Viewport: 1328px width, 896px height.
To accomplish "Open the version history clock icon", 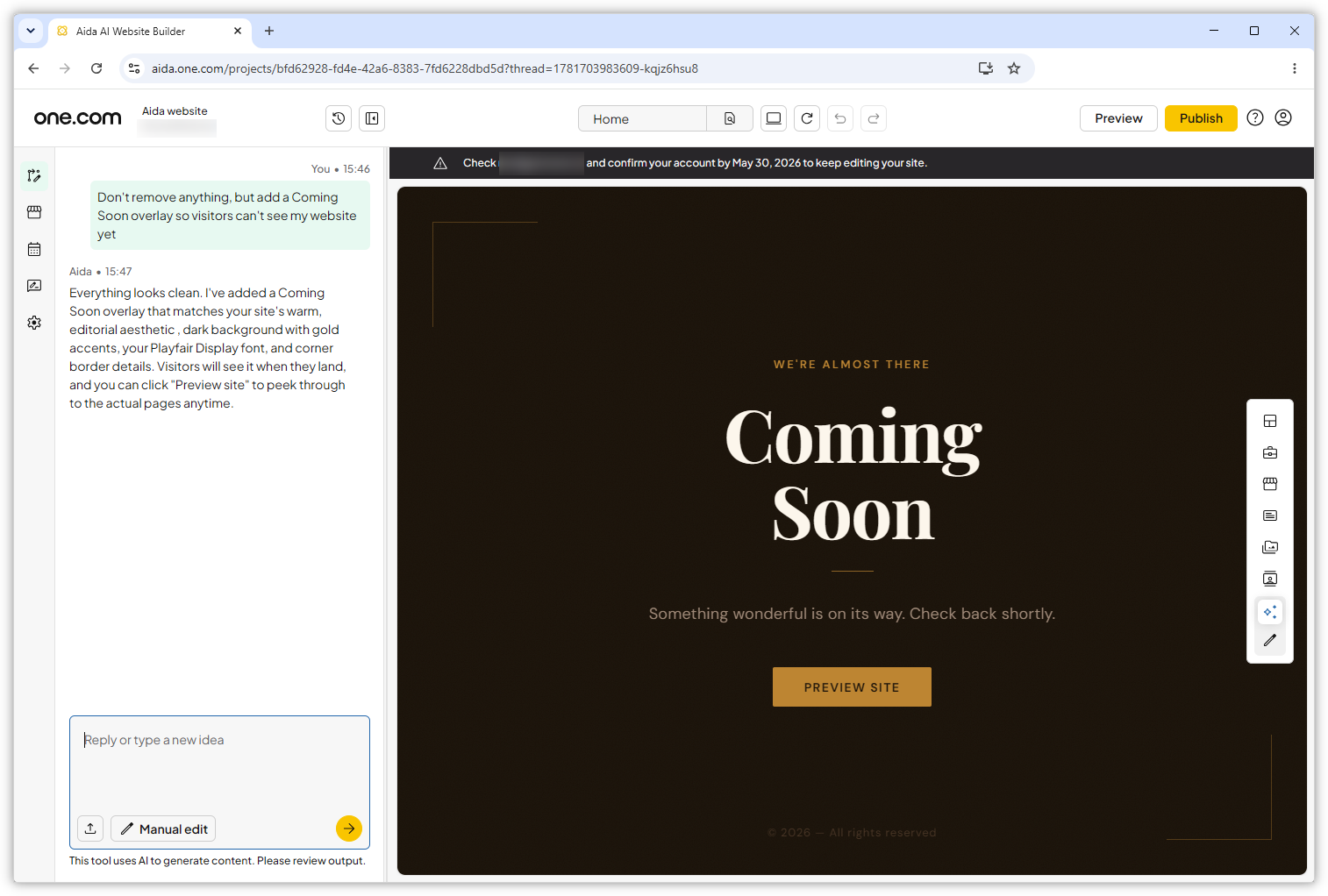I will point(339,118).
